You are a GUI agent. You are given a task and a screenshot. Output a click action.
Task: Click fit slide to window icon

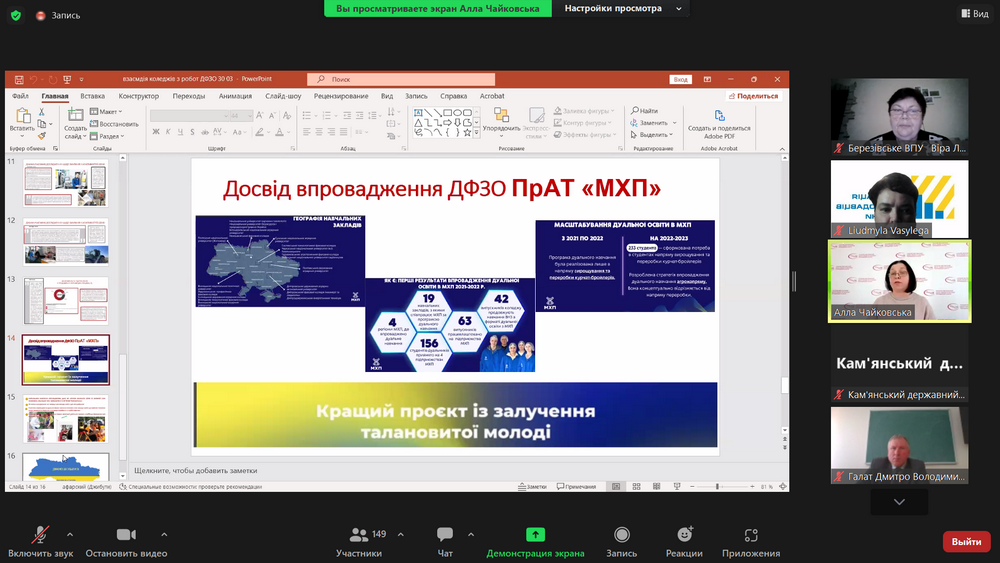click(x=783, y=486)
